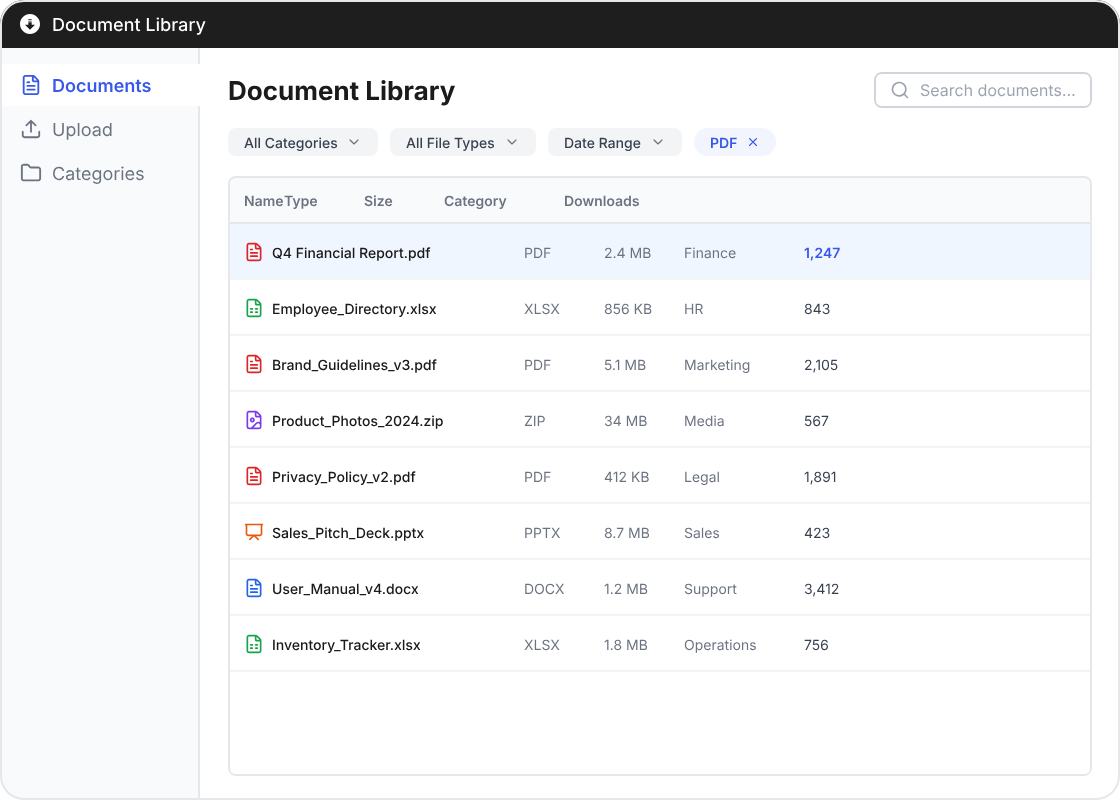Image resolution: width=1120 pixels, height=800 pixels.
Task: Open the Date Range selector
Action: [x=614, y=142]
